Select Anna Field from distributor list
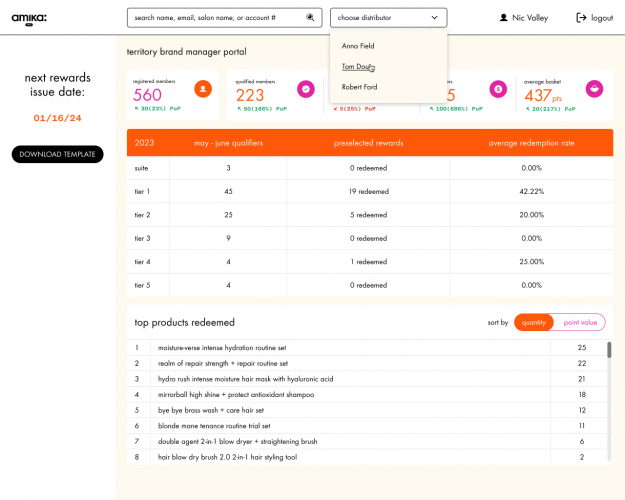625x500 pixels. (358, 46)
